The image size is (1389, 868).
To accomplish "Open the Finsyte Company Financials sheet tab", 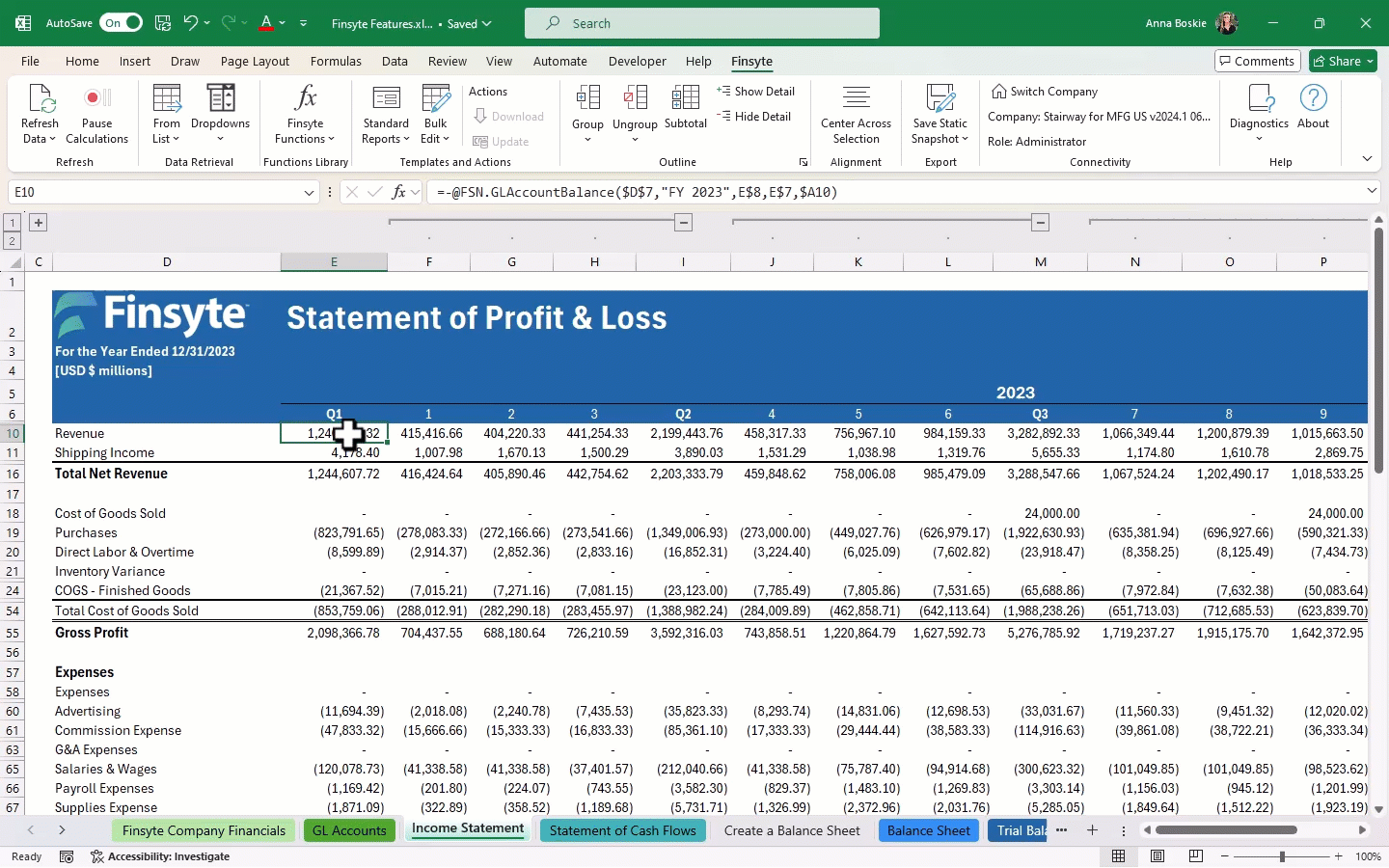I will tap(204, 830).
